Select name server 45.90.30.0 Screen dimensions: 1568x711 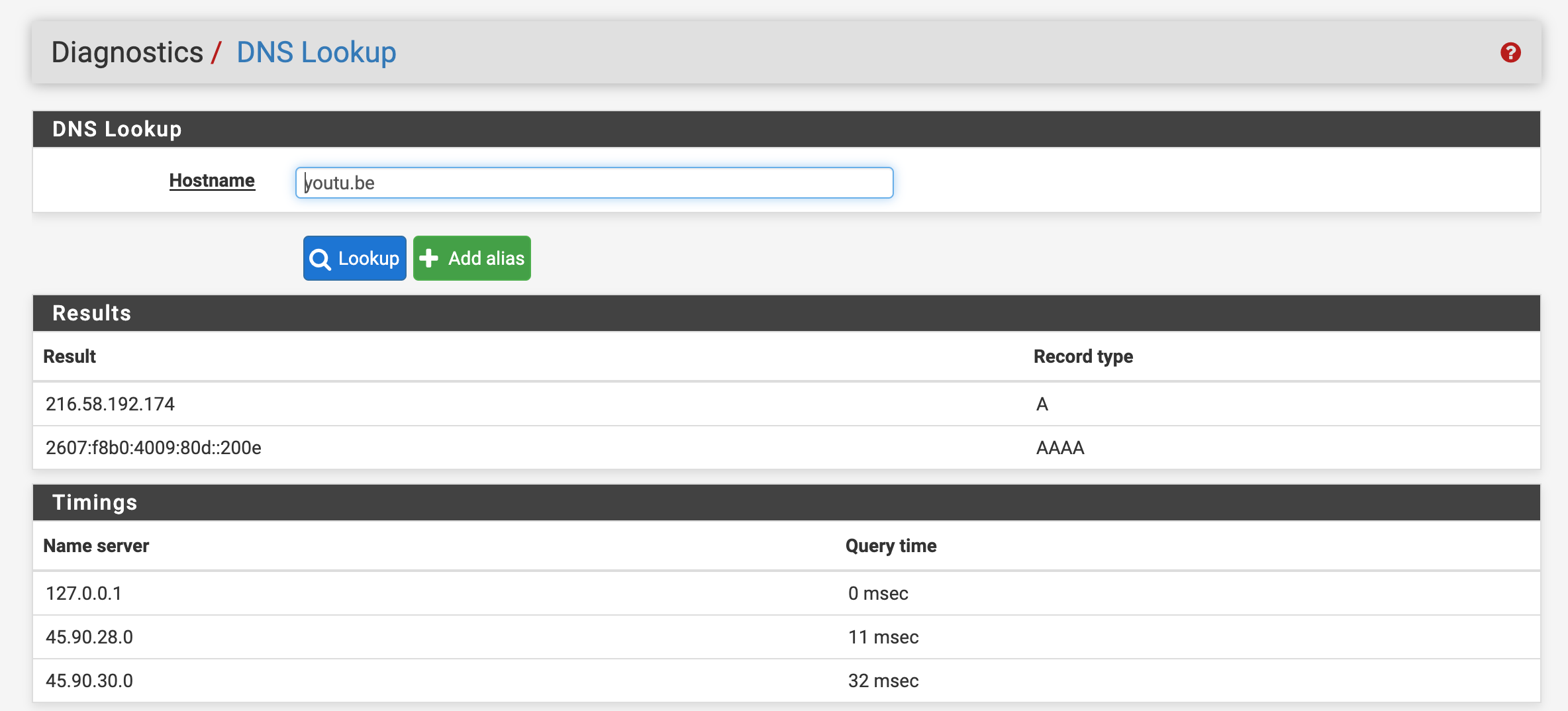(x=89, y=681)
